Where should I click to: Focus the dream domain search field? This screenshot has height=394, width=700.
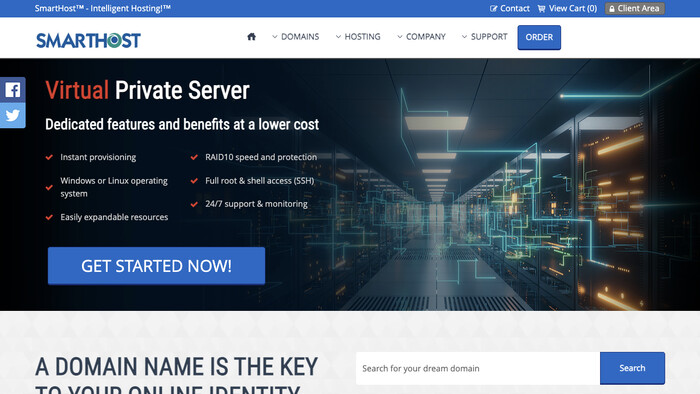(478, 369)
